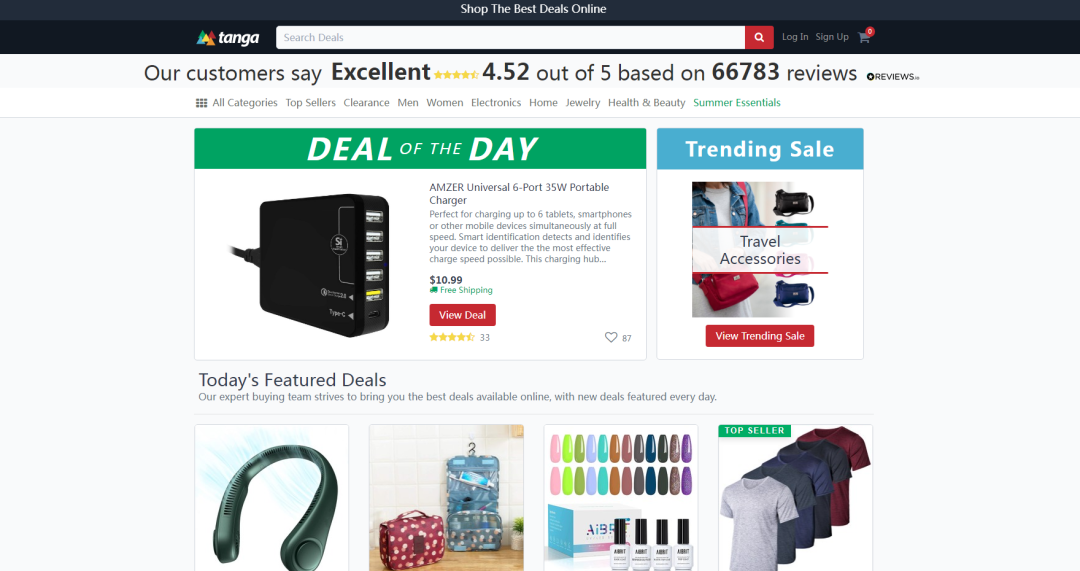Open the REVIEWS.io logo
The width and height of the screenshot is (1080, 571).
point(893,76)
